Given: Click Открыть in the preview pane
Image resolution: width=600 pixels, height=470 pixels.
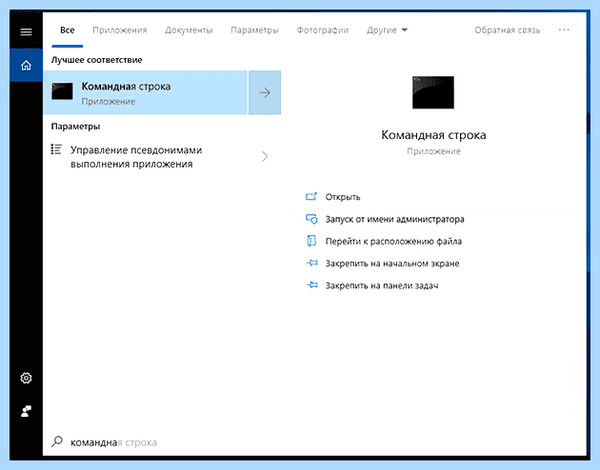Looking at the screenshot, I should 342,197.
